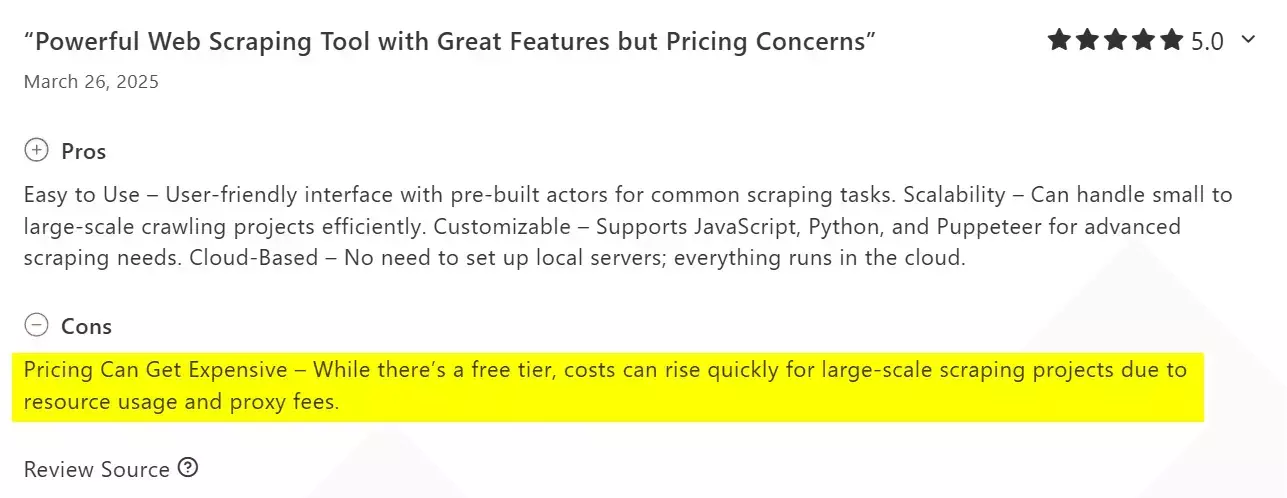Click the third (middle) rating star
This screenshot has height=498, width=1287.
coord(1116,40)
